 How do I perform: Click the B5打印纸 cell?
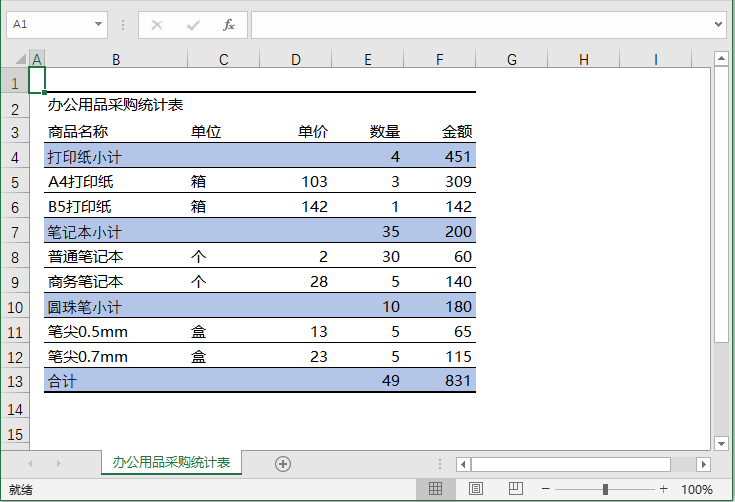click(x=116, y=206)
